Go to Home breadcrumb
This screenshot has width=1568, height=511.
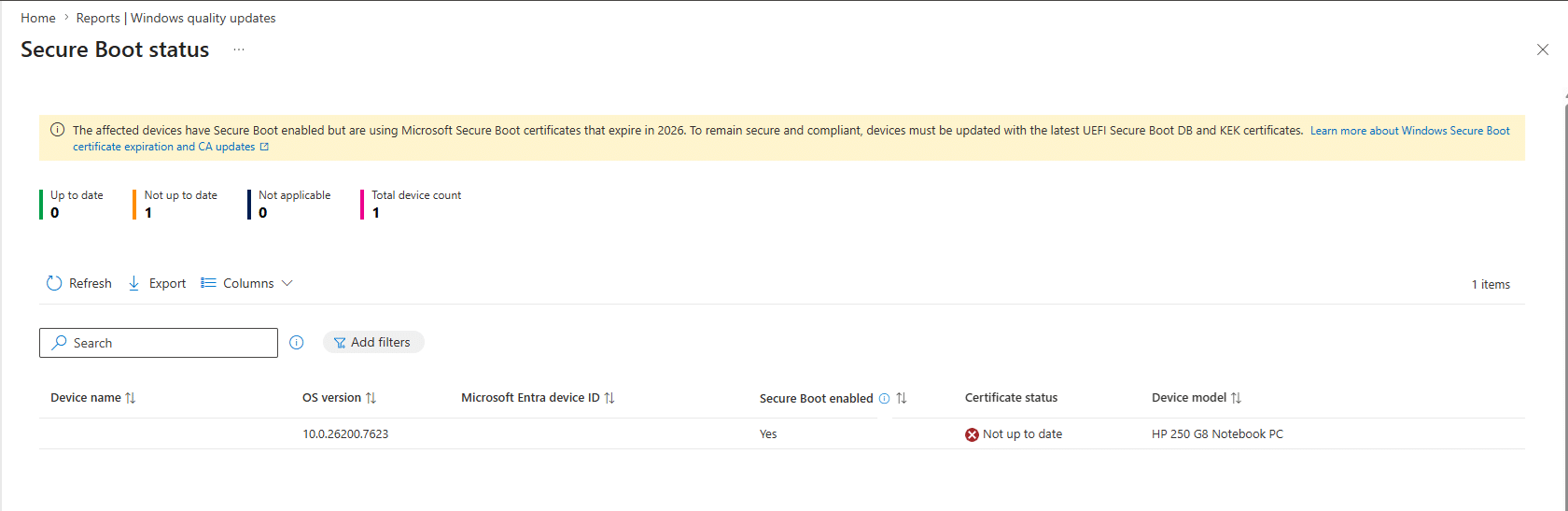(x=38, y=18)
